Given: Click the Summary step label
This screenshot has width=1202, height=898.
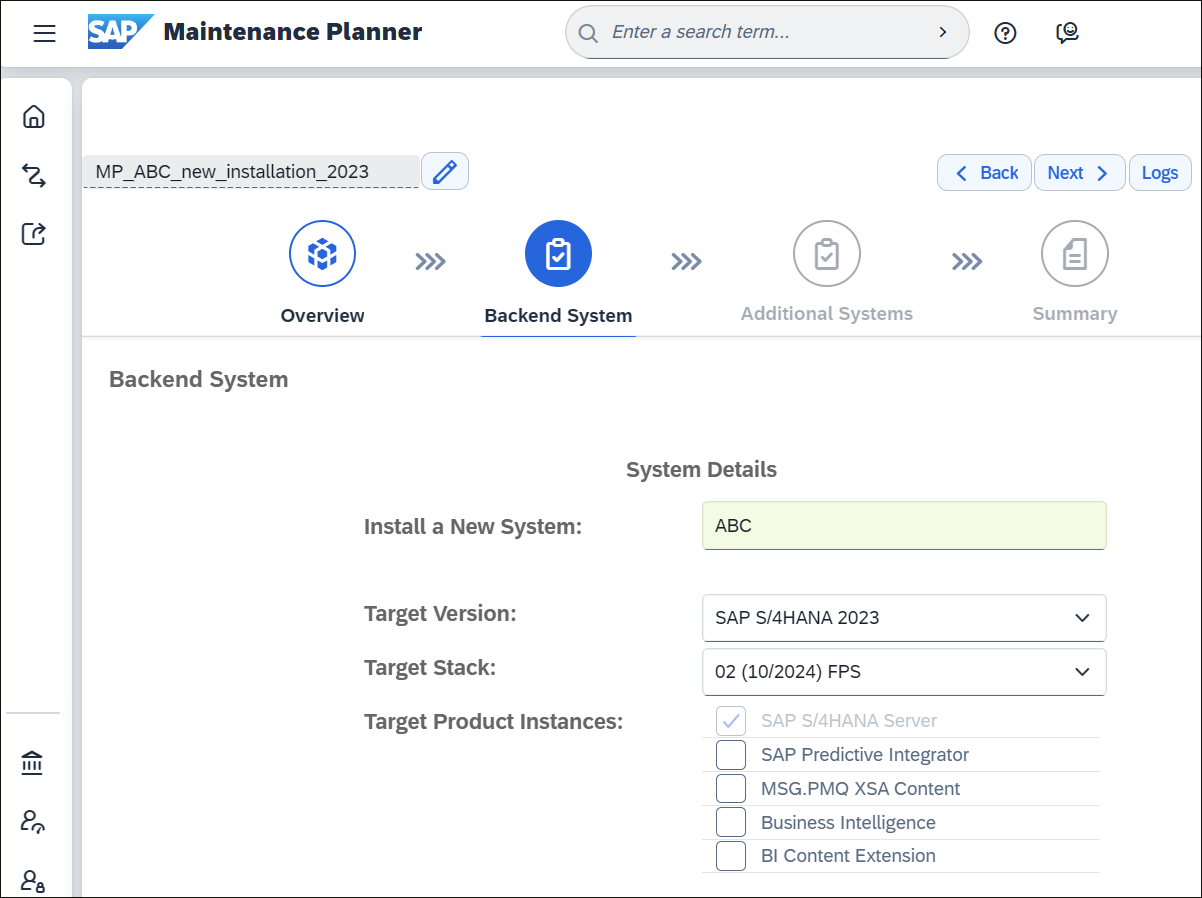Looking at the screenshot, I should click(1075, 314).
